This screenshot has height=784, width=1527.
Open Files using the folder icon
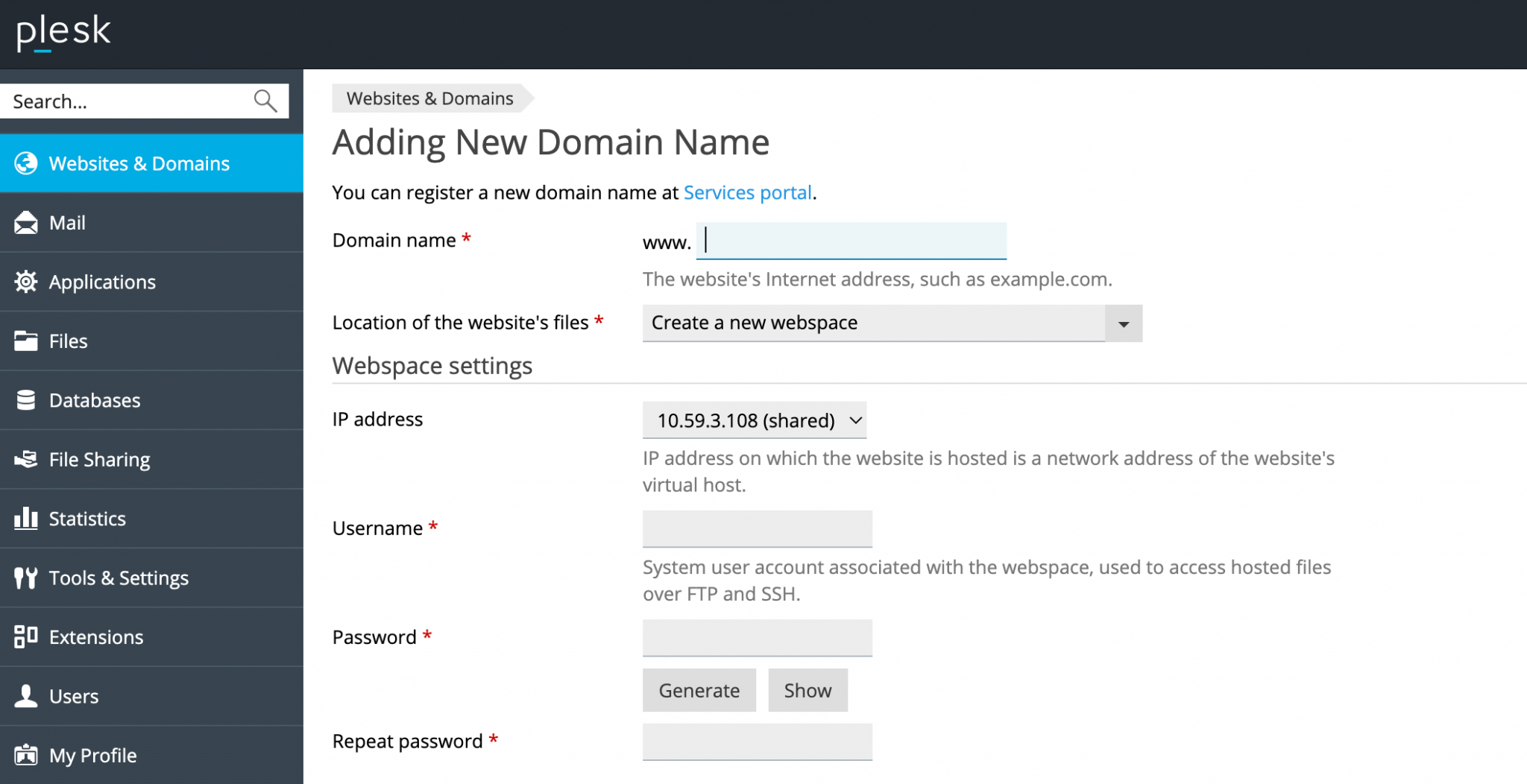(x=26, y=341)
